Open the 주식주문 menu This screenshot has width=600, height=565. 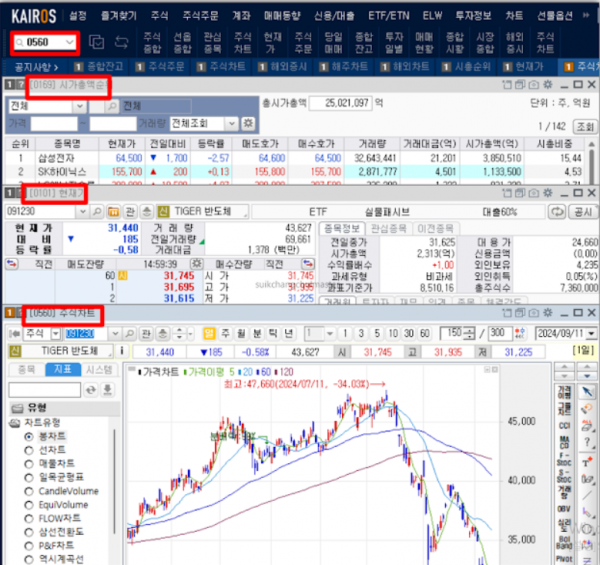200,16
